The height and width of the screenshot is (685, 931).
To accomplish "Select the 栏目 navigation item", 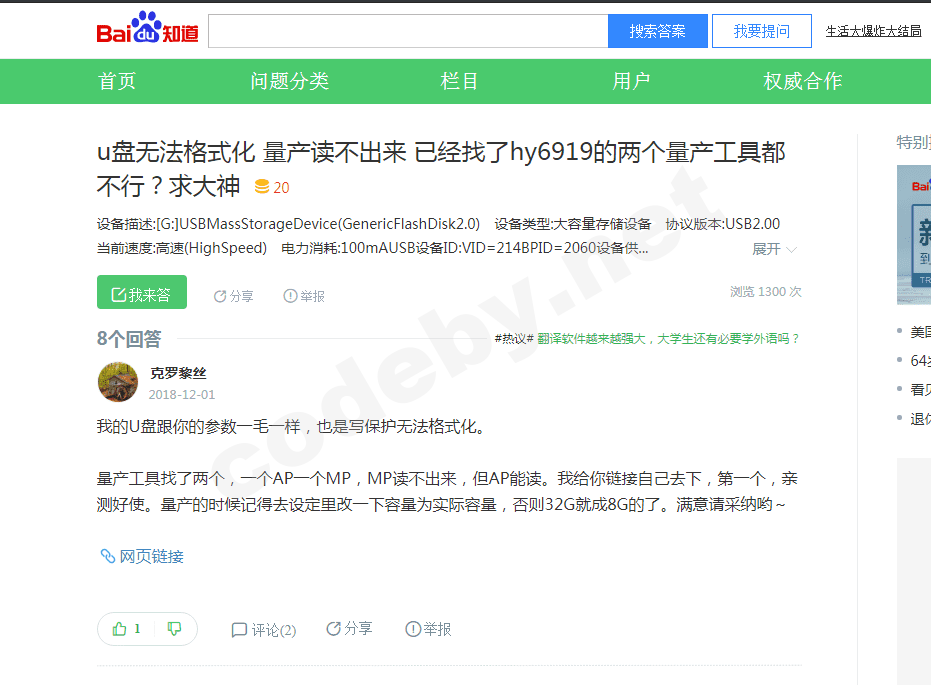I will tap(460, 81).
